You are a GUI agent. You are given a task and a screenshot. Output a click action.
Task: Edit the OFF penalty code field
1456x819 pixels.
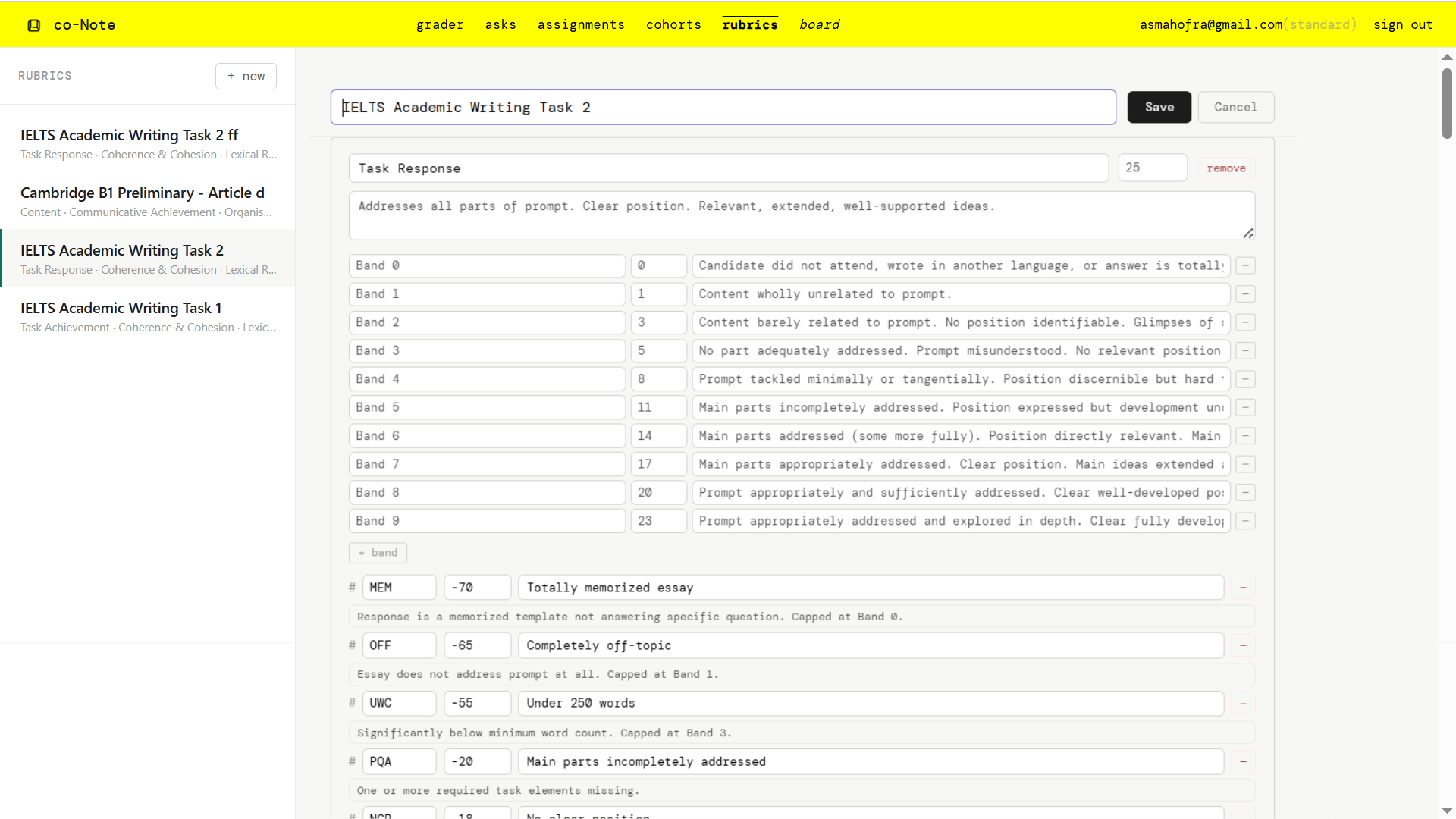[399, 645]
